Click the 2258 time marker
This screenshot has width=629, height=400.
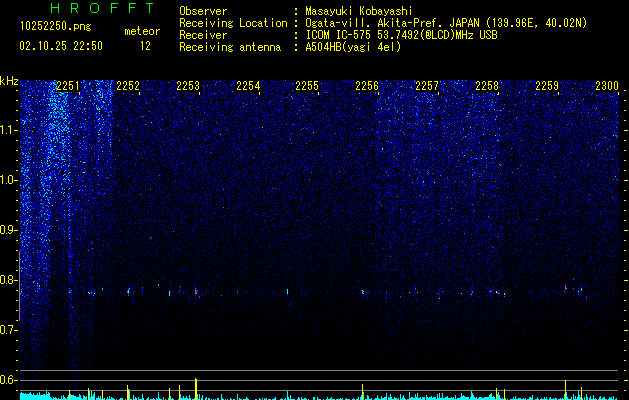tap(487, 86)
